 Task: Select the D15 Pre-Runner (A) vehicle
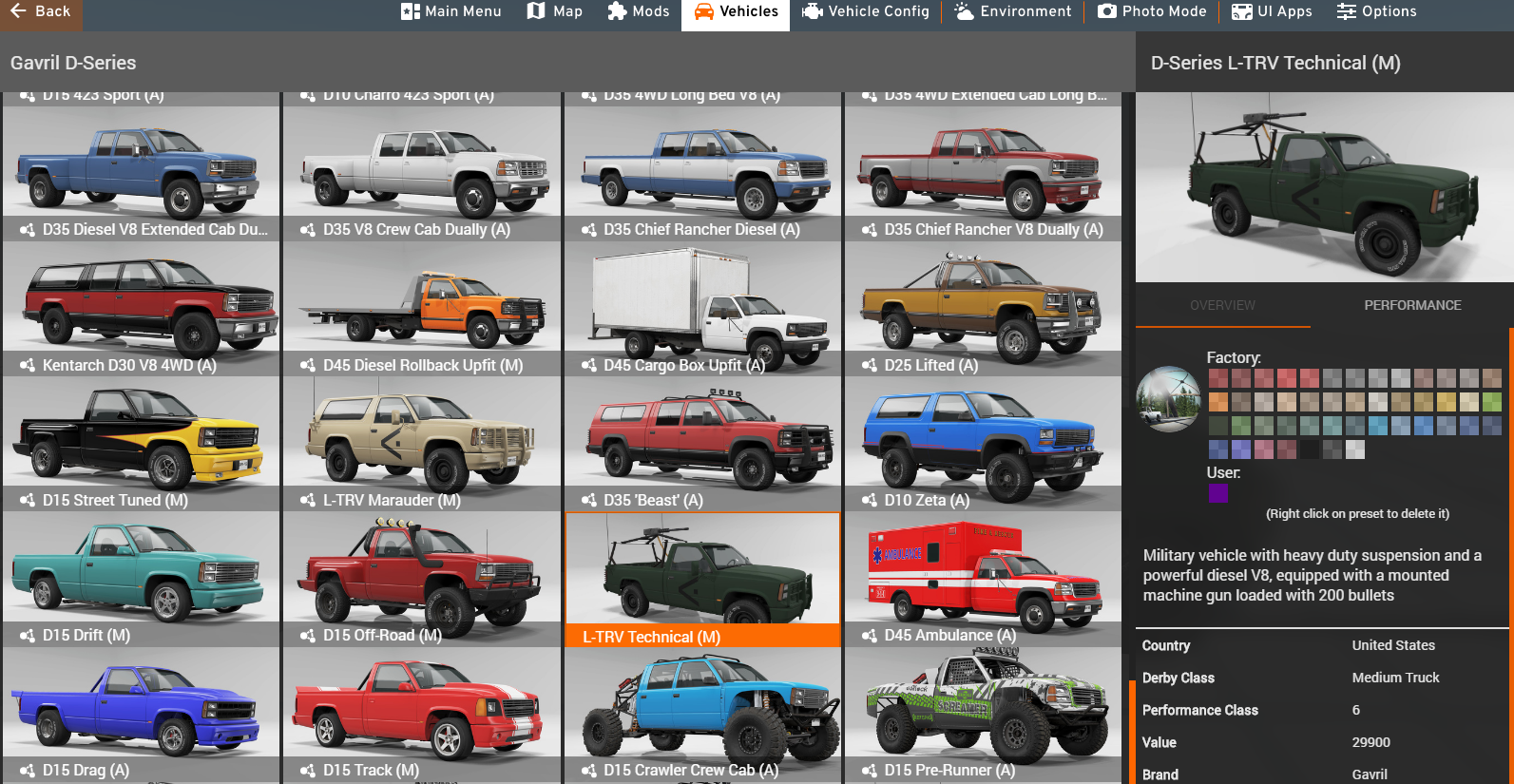coord(983,715)
